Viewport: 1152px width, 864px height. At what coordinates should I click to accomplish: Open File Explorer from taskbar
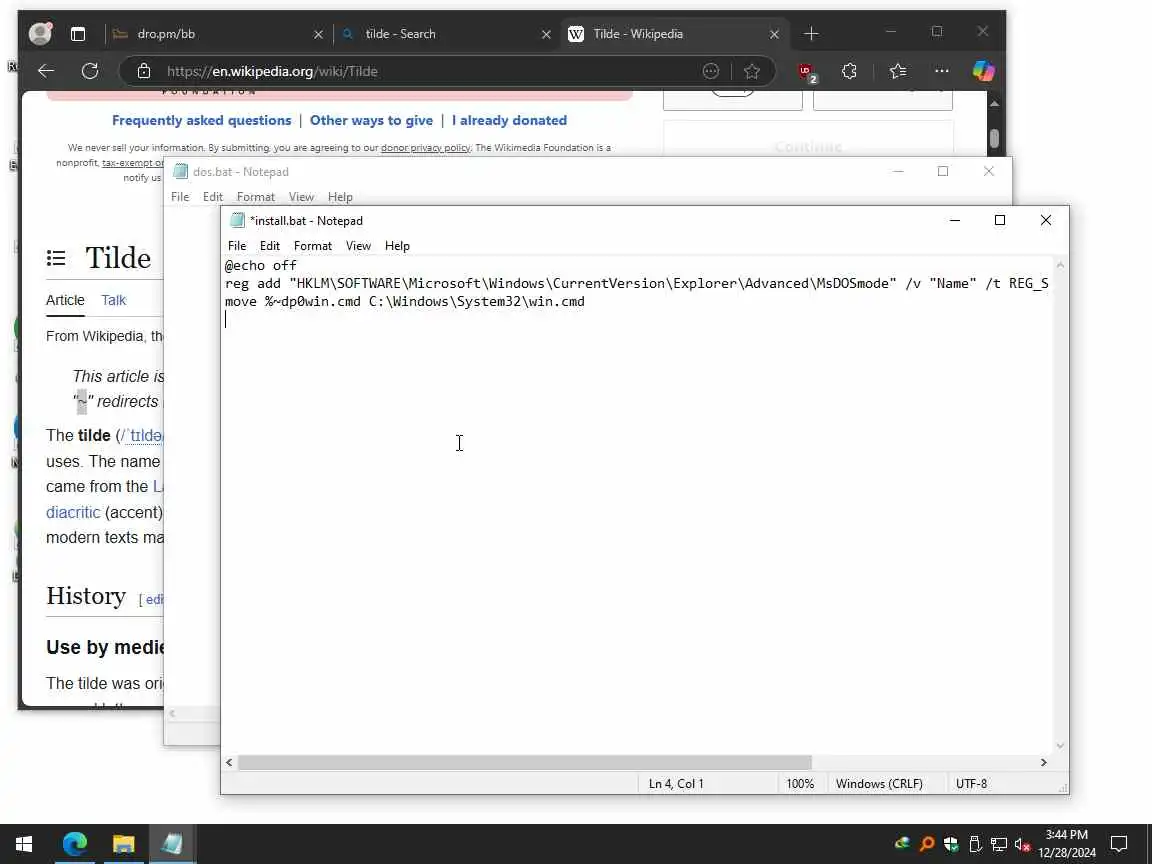123,844
